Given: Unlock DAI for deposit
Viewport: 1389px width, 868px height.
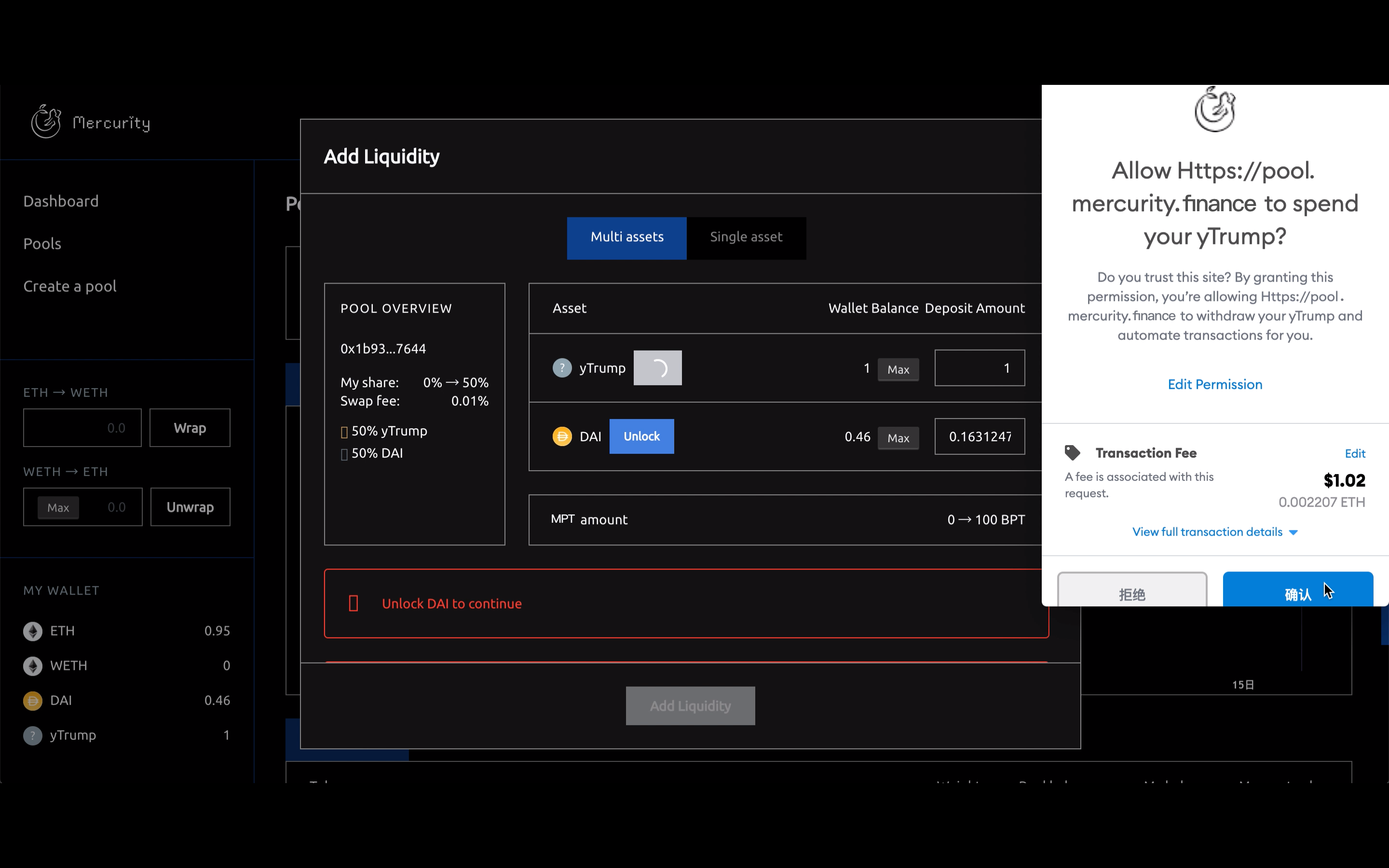Looking at the screenshot, I should [x=641, y=436].
